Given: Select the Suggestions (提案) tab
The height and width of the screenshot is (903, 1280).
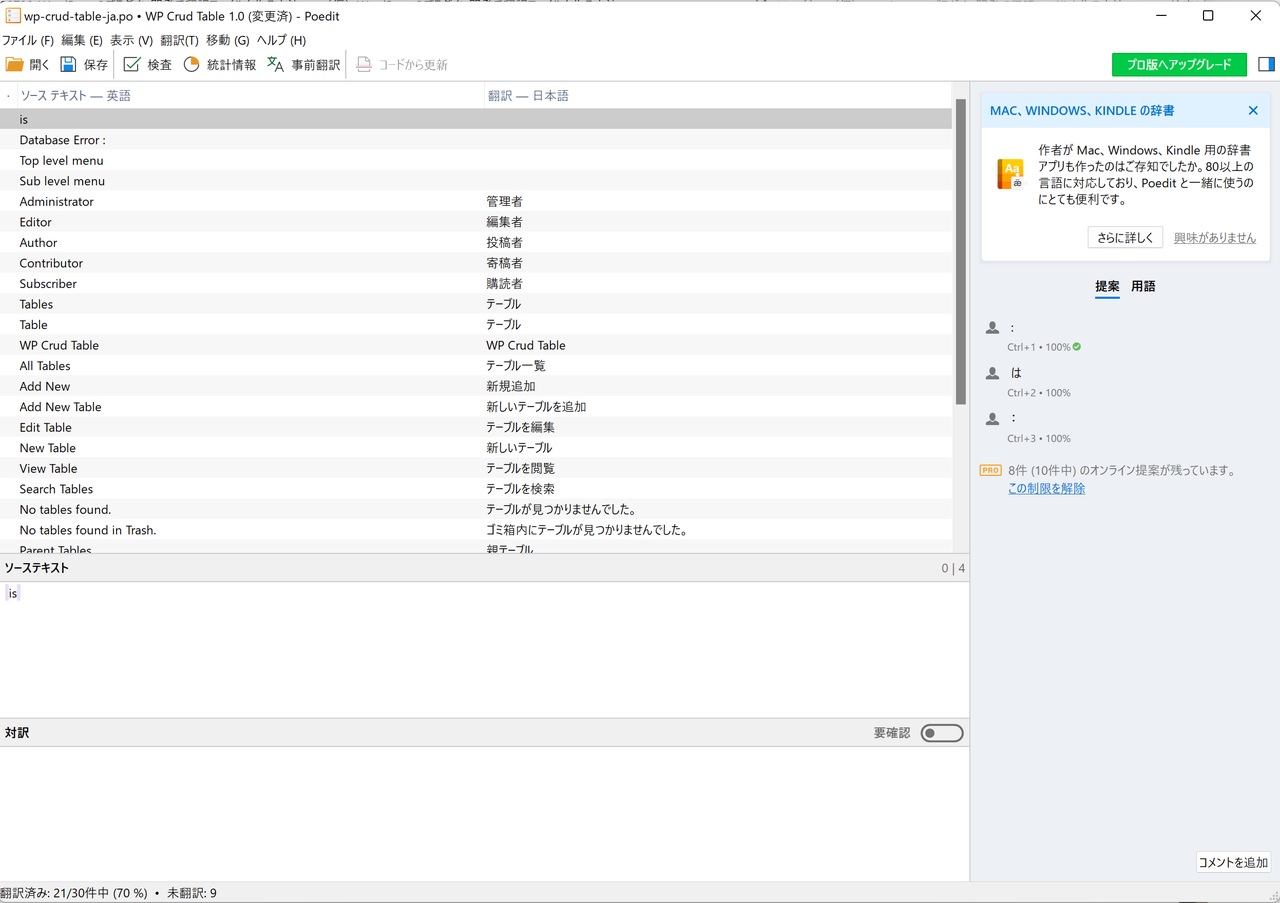Looking at the screenshot, I should pyautogui.click(x=1107, y=287).
